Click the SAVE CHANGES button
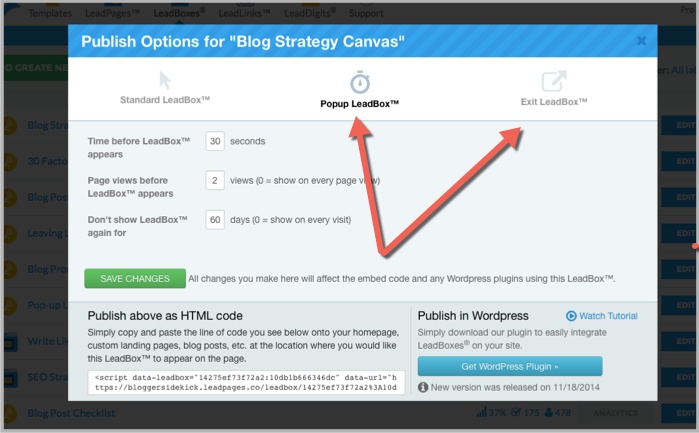This screenshot has width=699, height=433. [x=135, y=278]
